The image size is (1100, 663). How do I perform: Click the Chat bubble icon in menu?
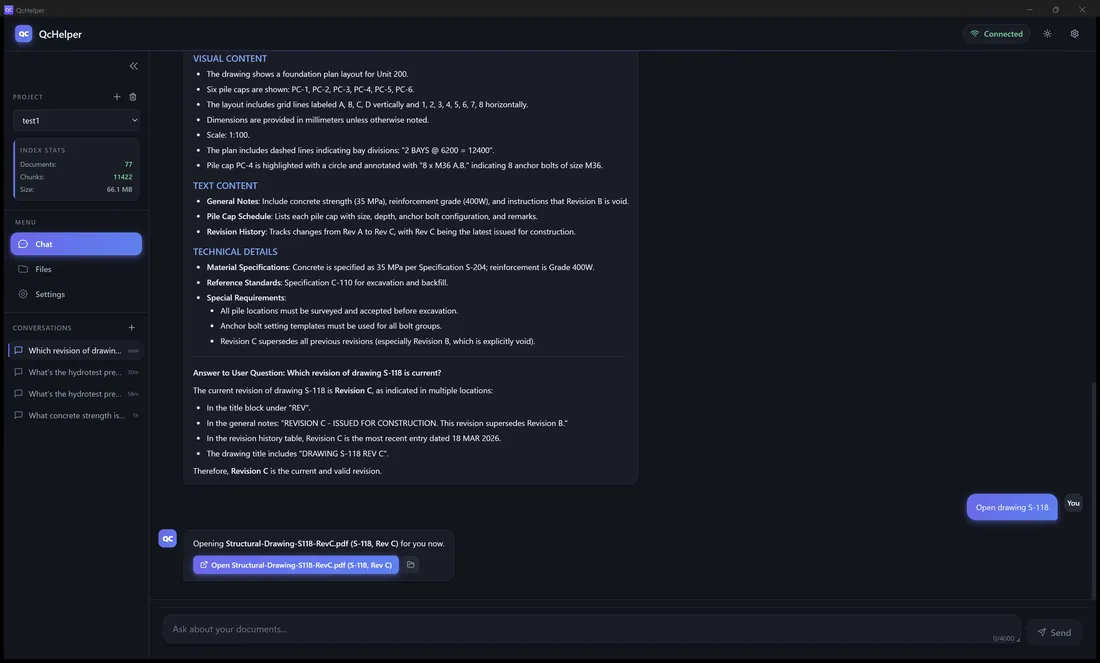(x=23, y=244)
